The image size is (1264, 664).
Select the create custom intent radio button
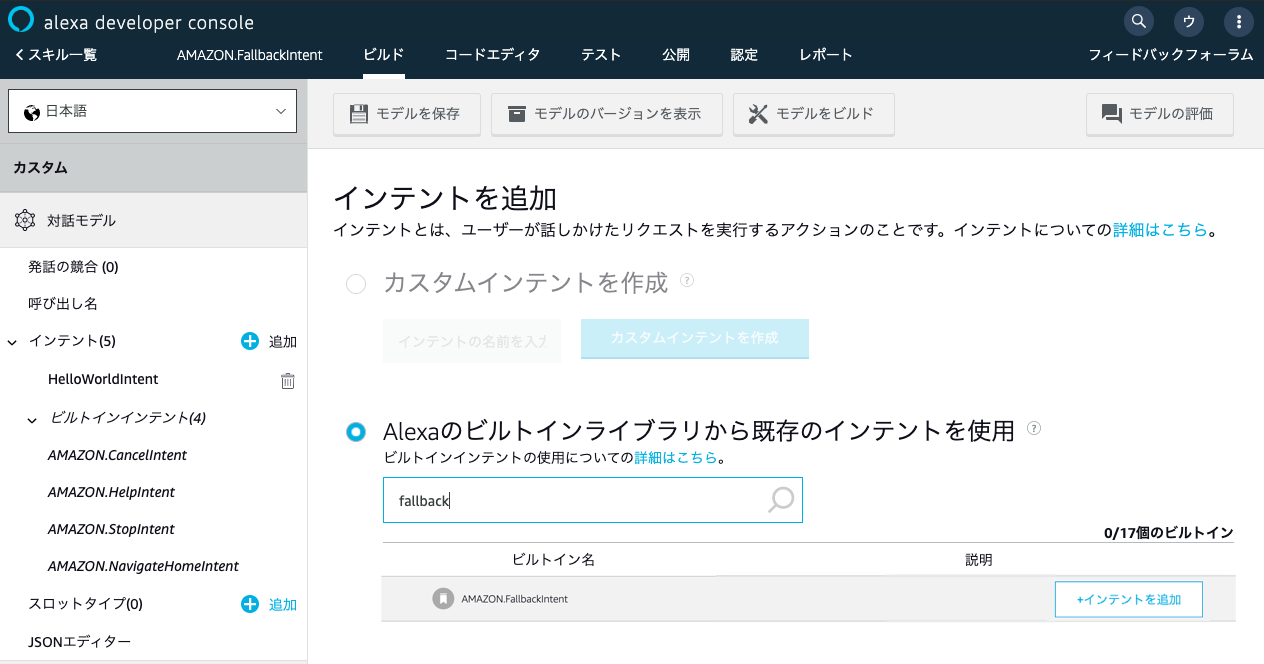356,285
